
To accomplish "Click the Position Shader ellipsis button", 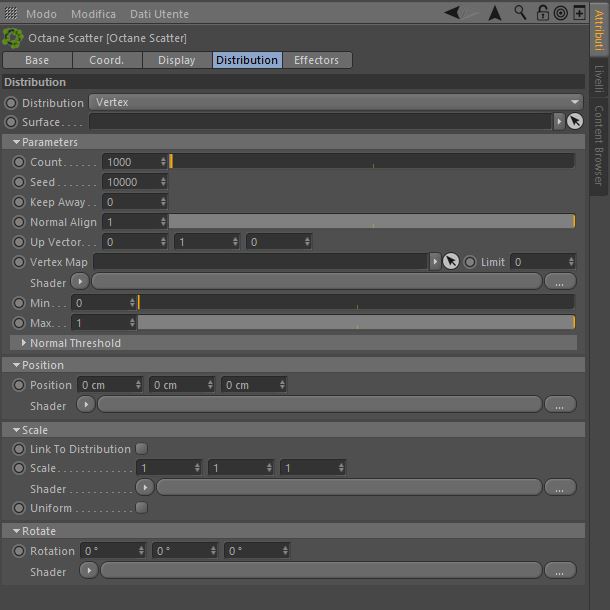I will click(x=560, y=404).
